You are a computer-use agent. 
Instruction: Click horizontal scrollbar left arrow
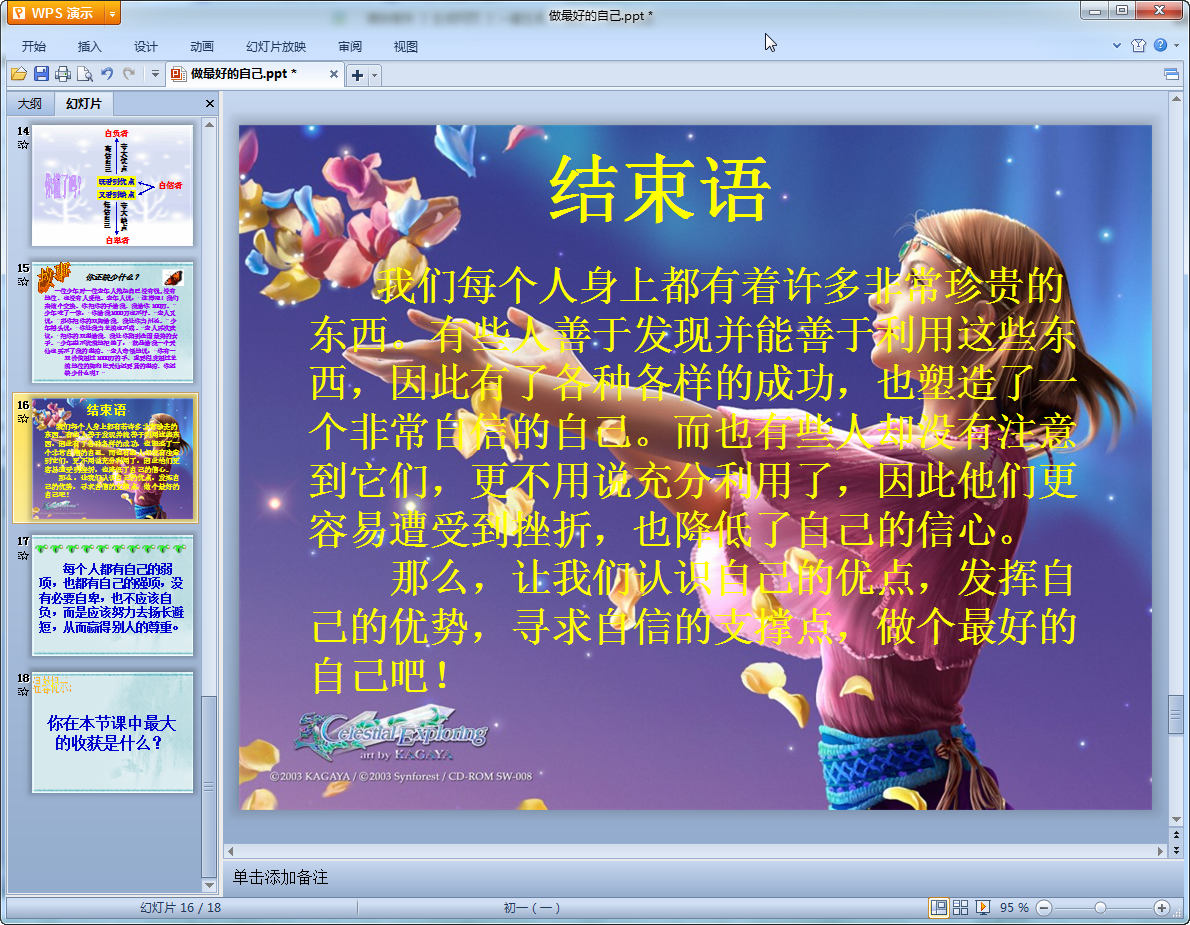231,851
